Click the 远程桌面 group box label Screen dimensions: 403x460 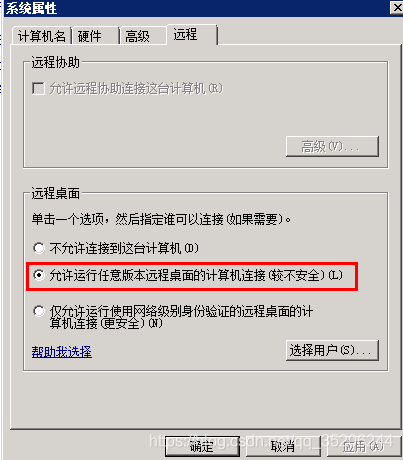tap(55, 193)
